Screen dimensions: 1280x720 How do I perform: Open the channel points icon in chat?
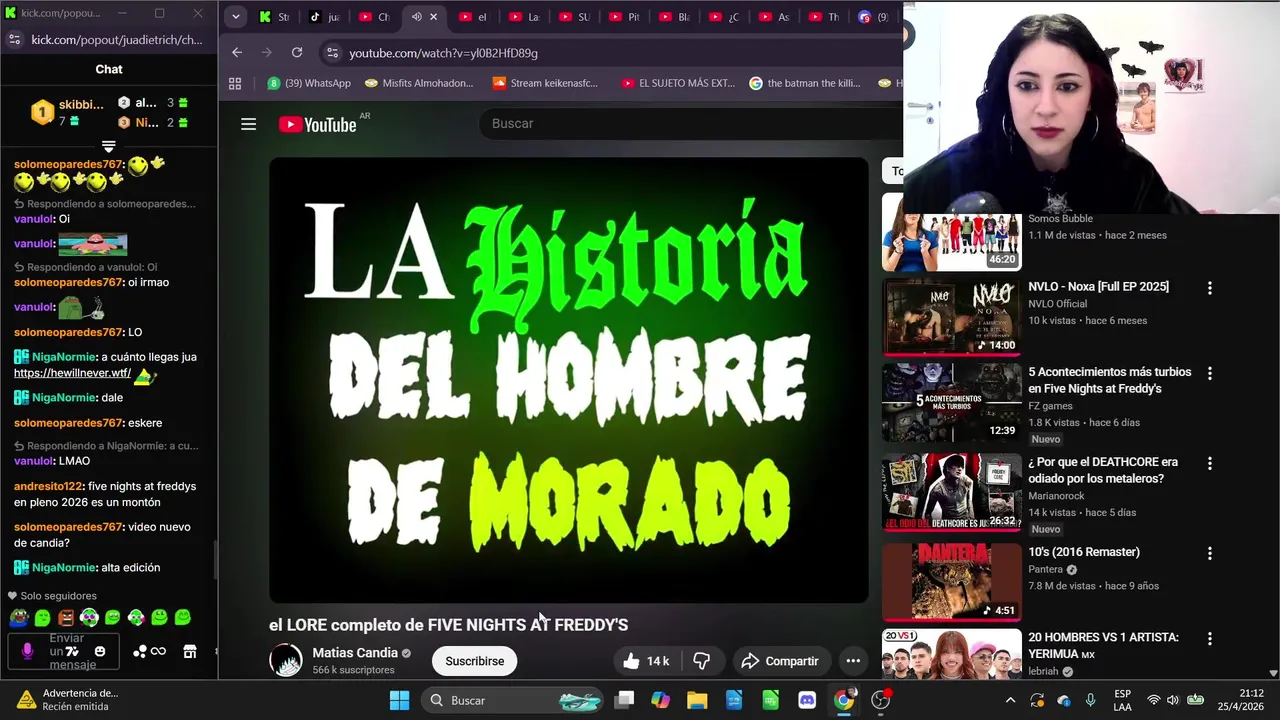(x=140, y=652)
